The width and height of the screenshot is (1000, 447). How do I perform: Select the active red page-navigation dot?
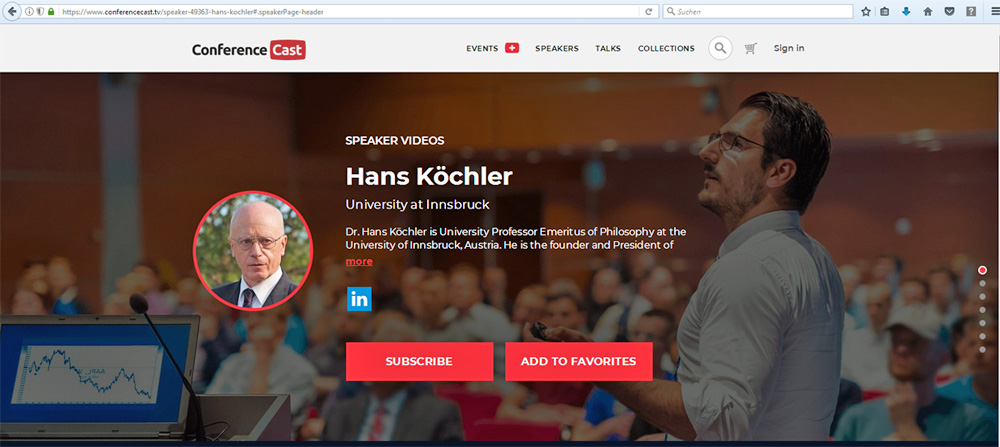pos(982,270)
